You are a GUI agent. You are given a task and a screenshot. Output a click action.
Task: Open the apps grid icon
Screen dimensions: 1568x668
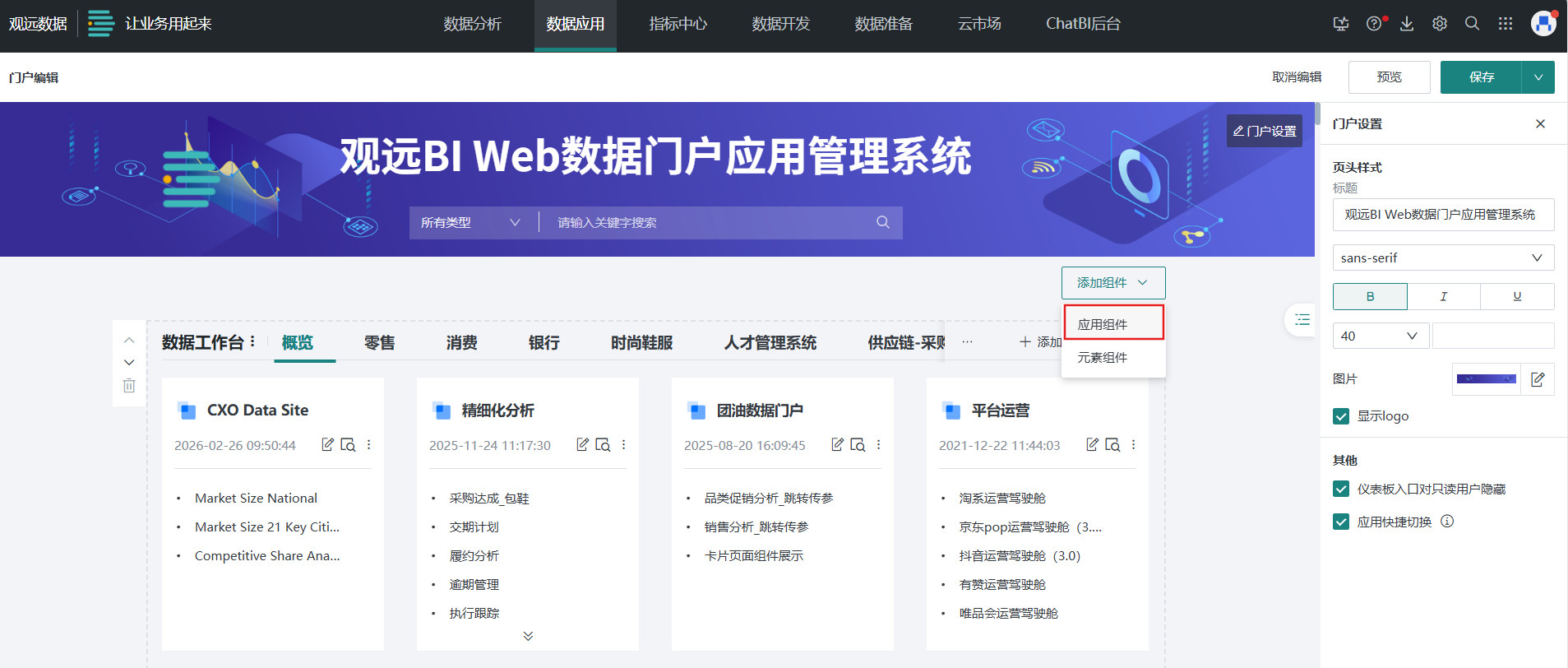pos(1505,24)
